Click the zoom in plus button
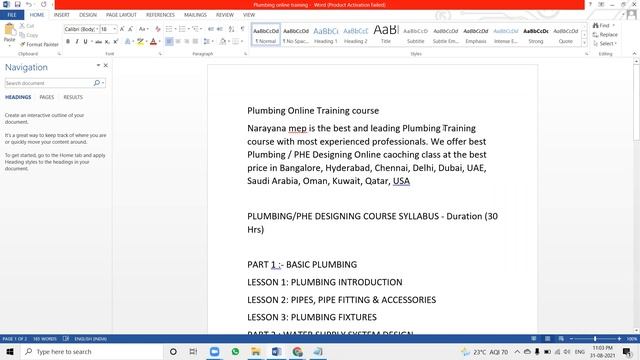This screenshot has width=640, height=360. (619, 339)
